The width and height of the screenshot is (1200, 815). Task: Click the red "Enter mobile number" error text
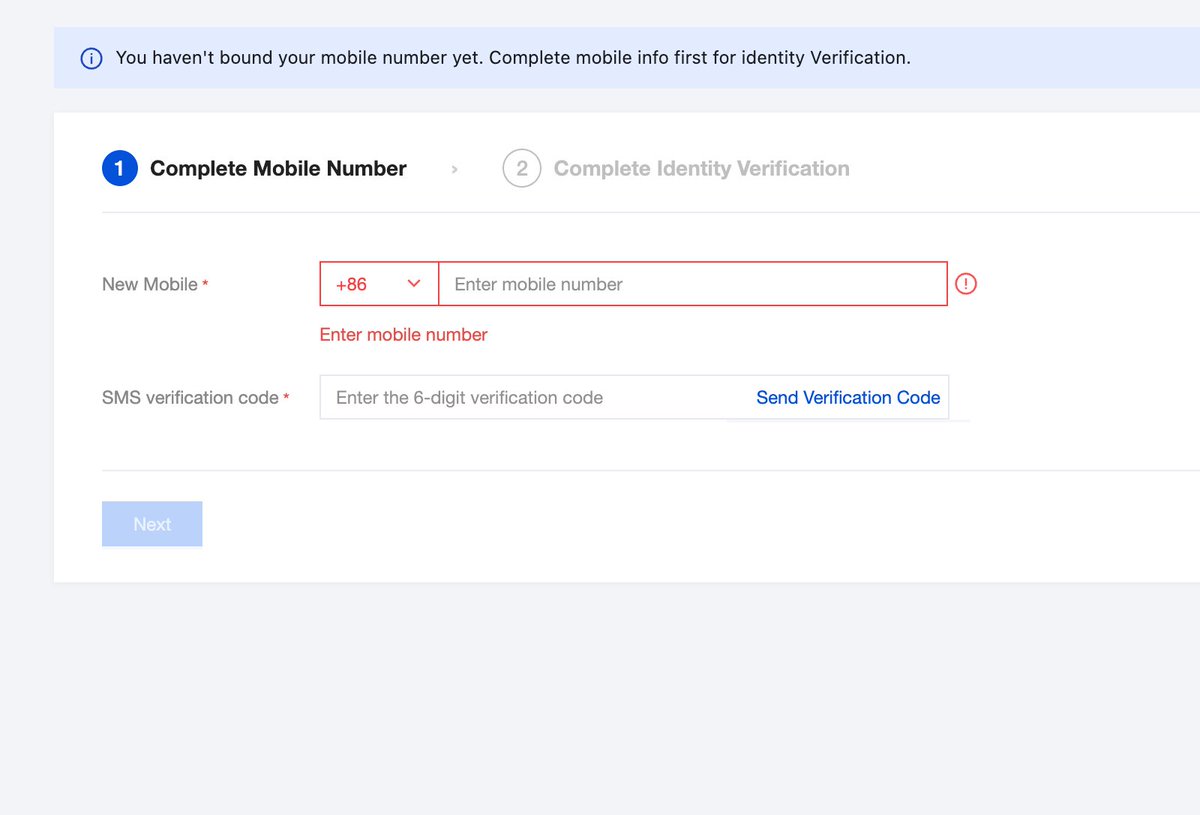click(x=403, y=335)
